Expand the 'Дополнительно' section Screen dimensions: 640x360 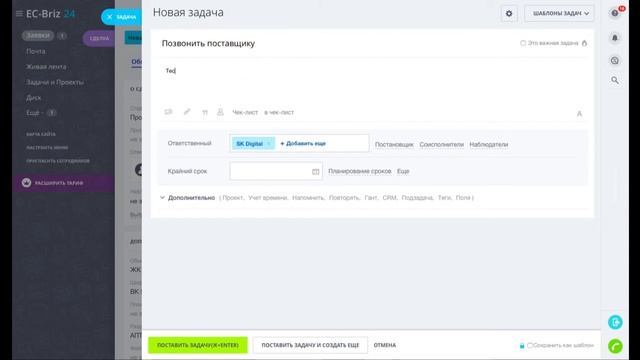(191, 198)
